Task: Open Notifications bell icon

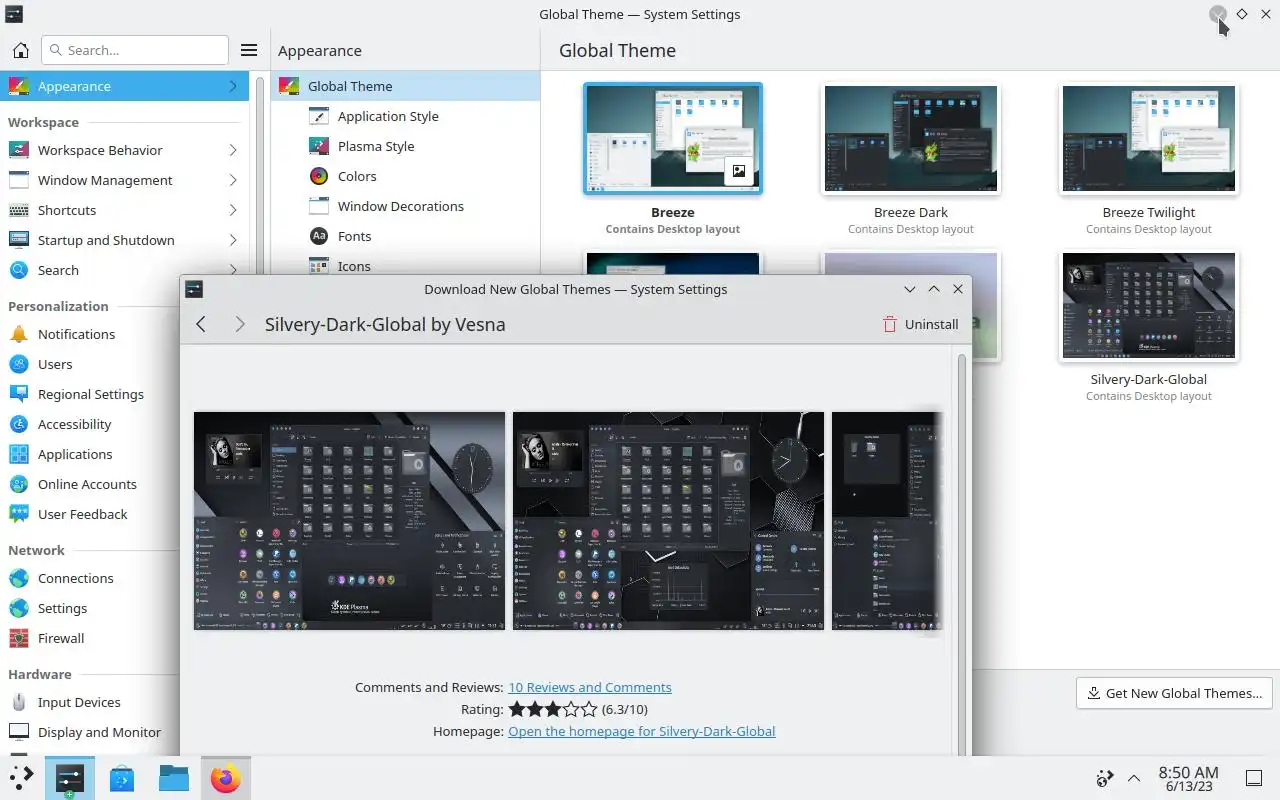Action: [x=19, y=334]
